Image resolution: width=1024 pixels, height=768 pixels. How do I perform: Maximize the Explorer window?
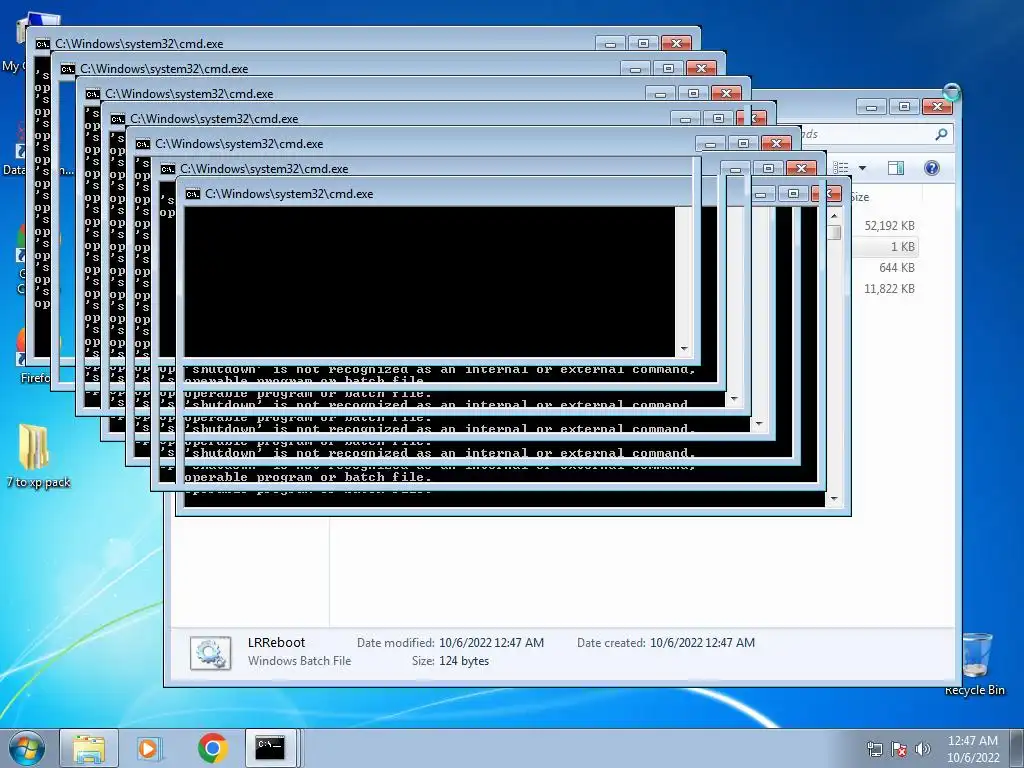pos(904,106)
